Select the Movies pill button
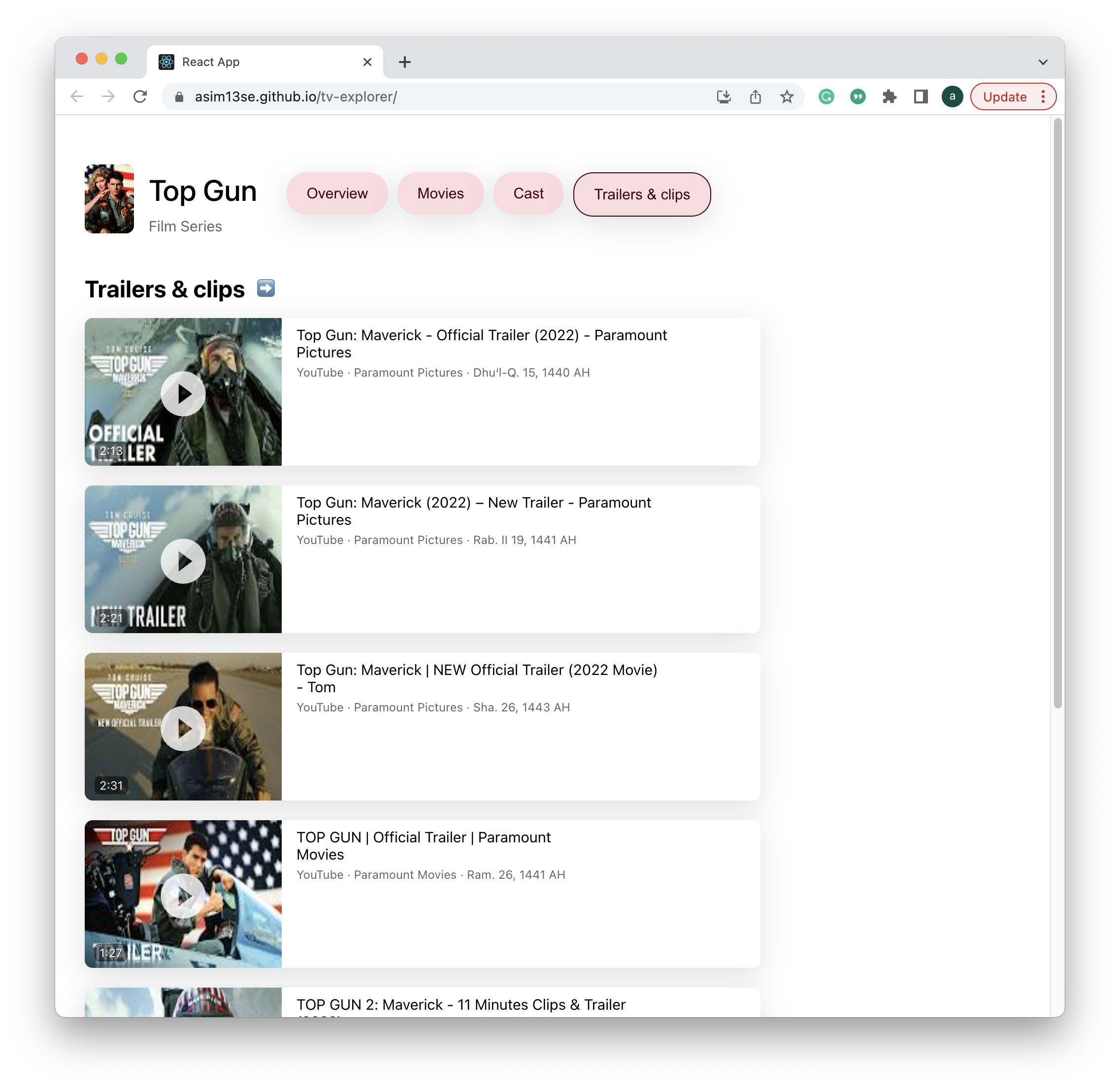1120x1090 pixels. [440, 193]
